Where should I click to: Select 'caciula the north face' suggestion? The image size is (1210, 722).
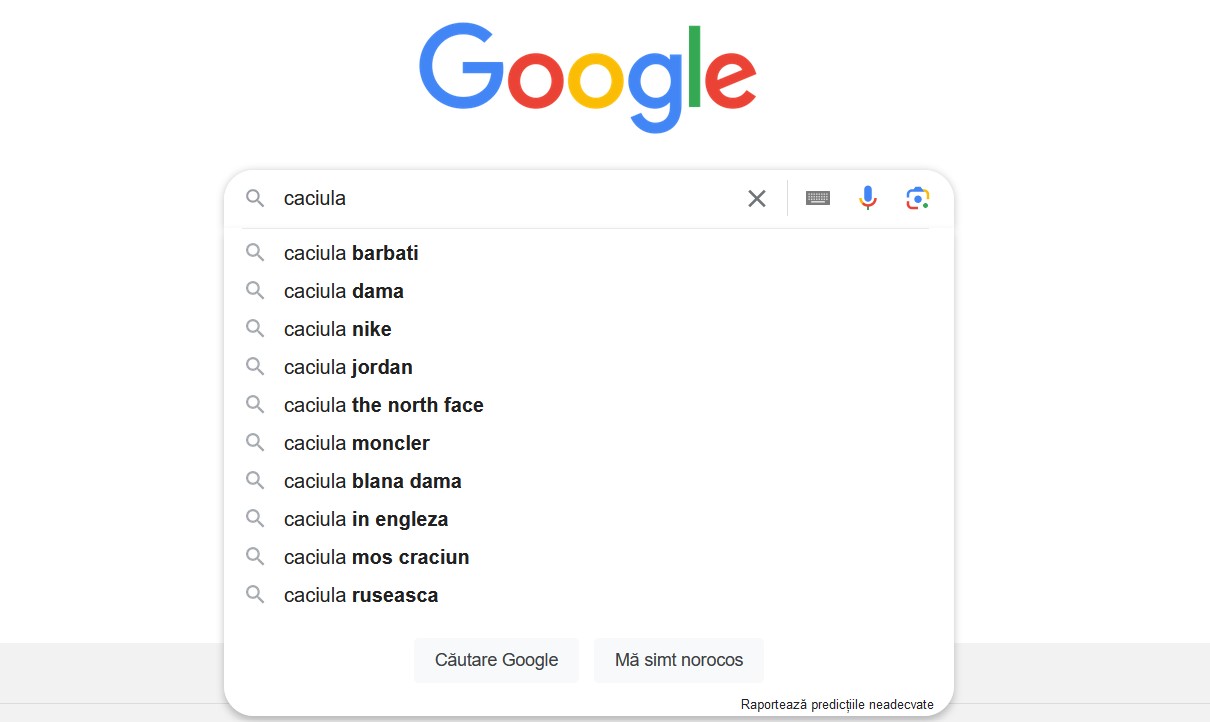(384, 405)
